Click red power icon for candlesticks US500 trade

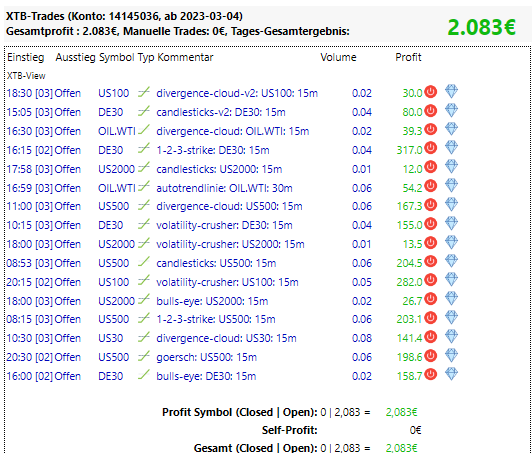[x=430, y=262]
